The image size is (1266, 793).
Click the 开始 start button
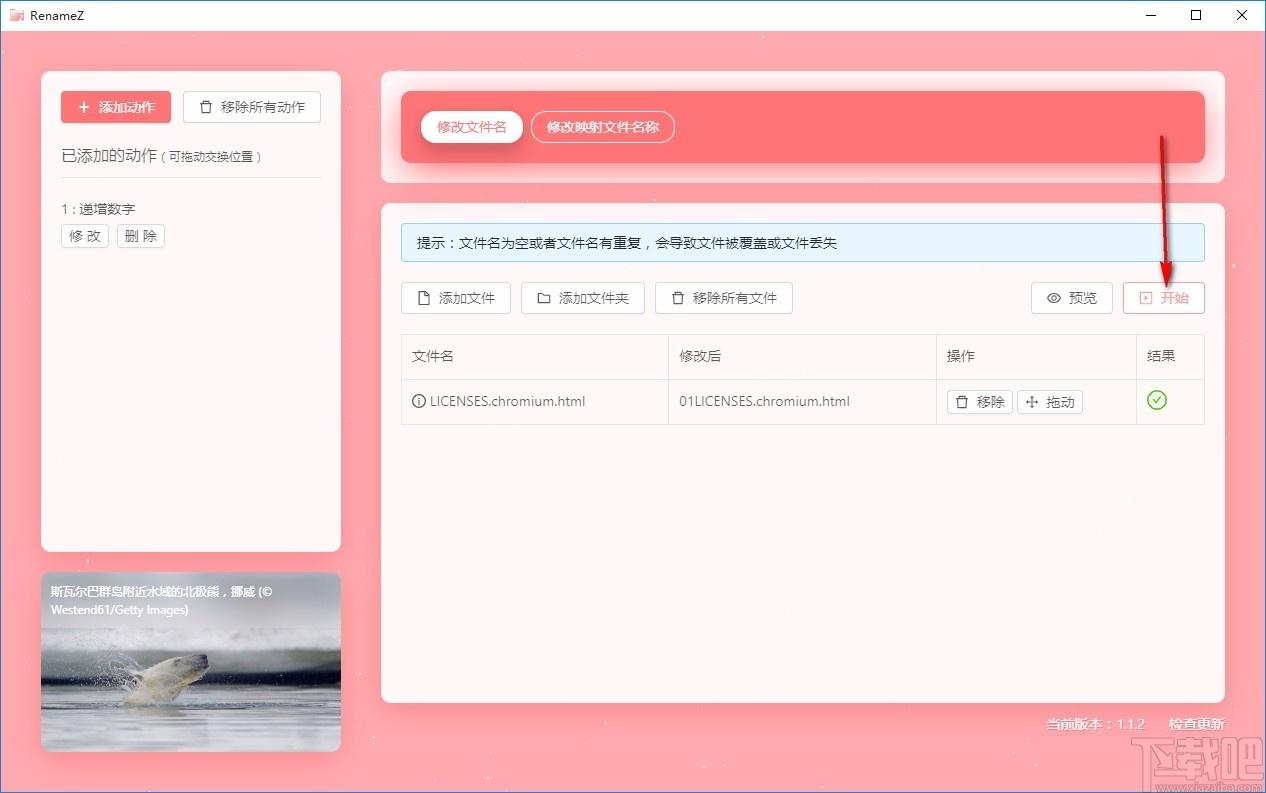(x=1164, y=298)
